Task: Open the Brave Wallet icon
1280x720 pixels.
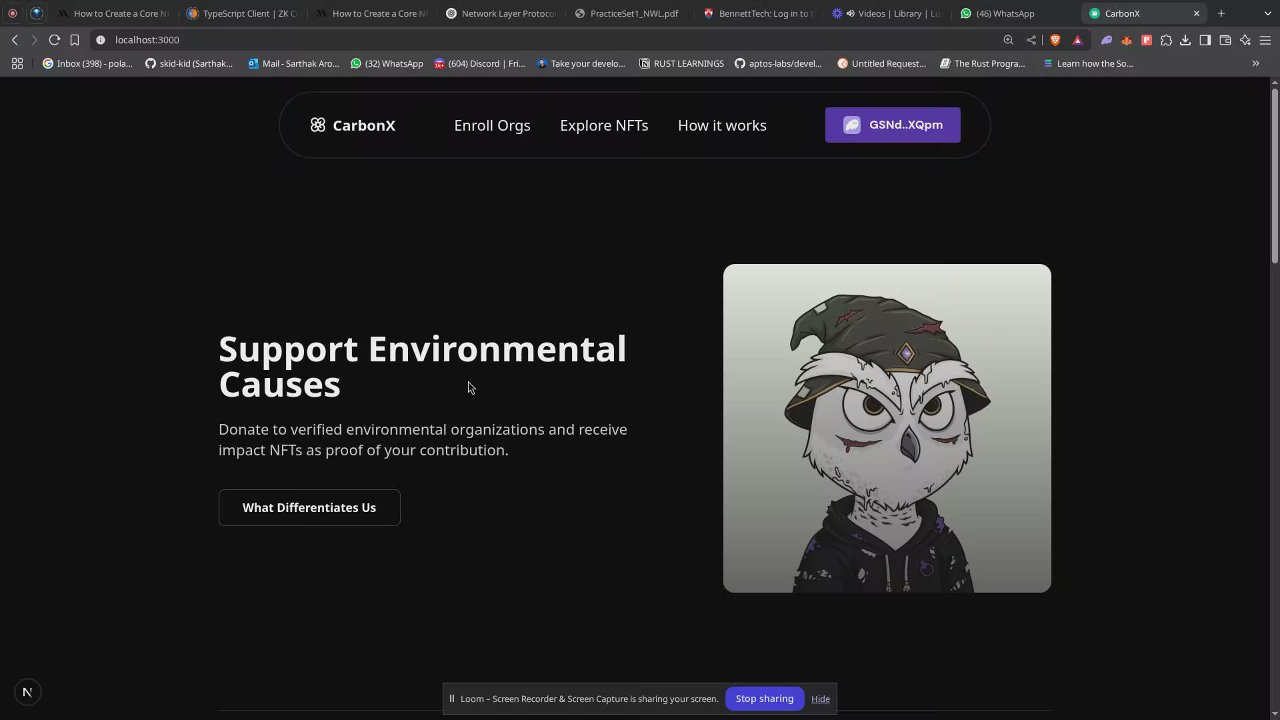Action: coord(1225,40)
